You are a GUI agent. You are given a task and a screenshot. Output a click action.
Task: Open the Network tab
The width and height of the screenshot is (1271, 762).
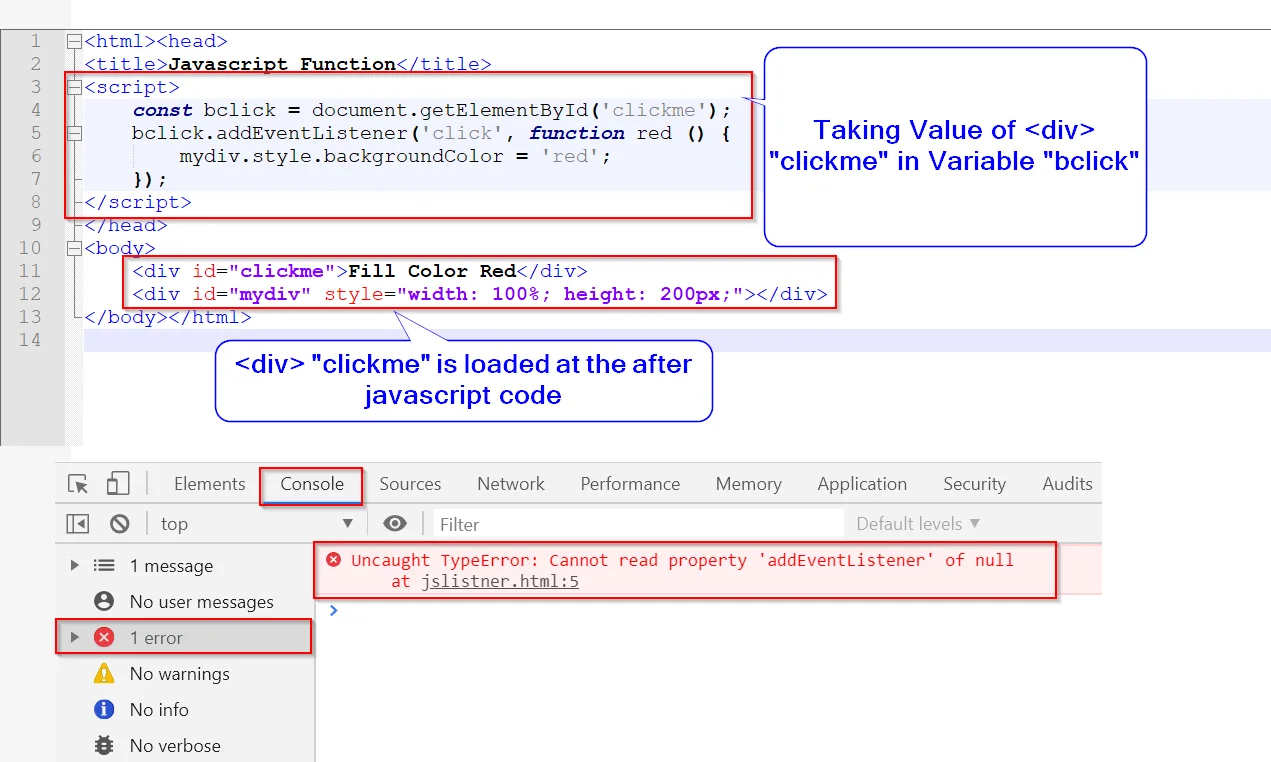click(x=511, y=484)
